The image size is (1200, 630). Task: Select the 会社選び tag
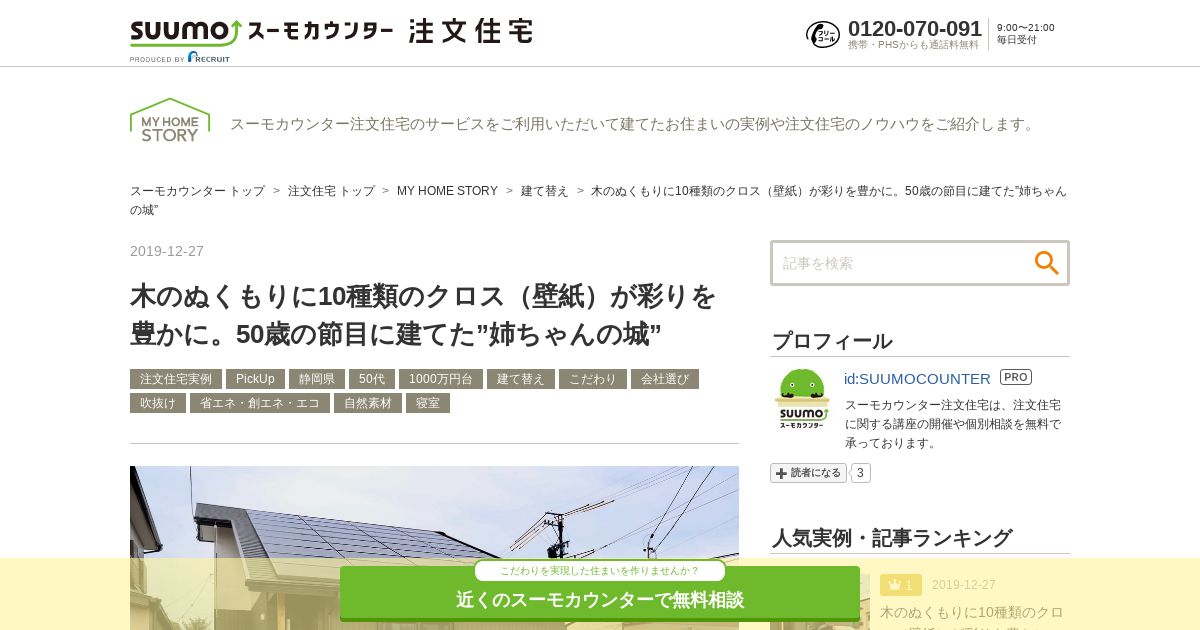pos(665,379)
